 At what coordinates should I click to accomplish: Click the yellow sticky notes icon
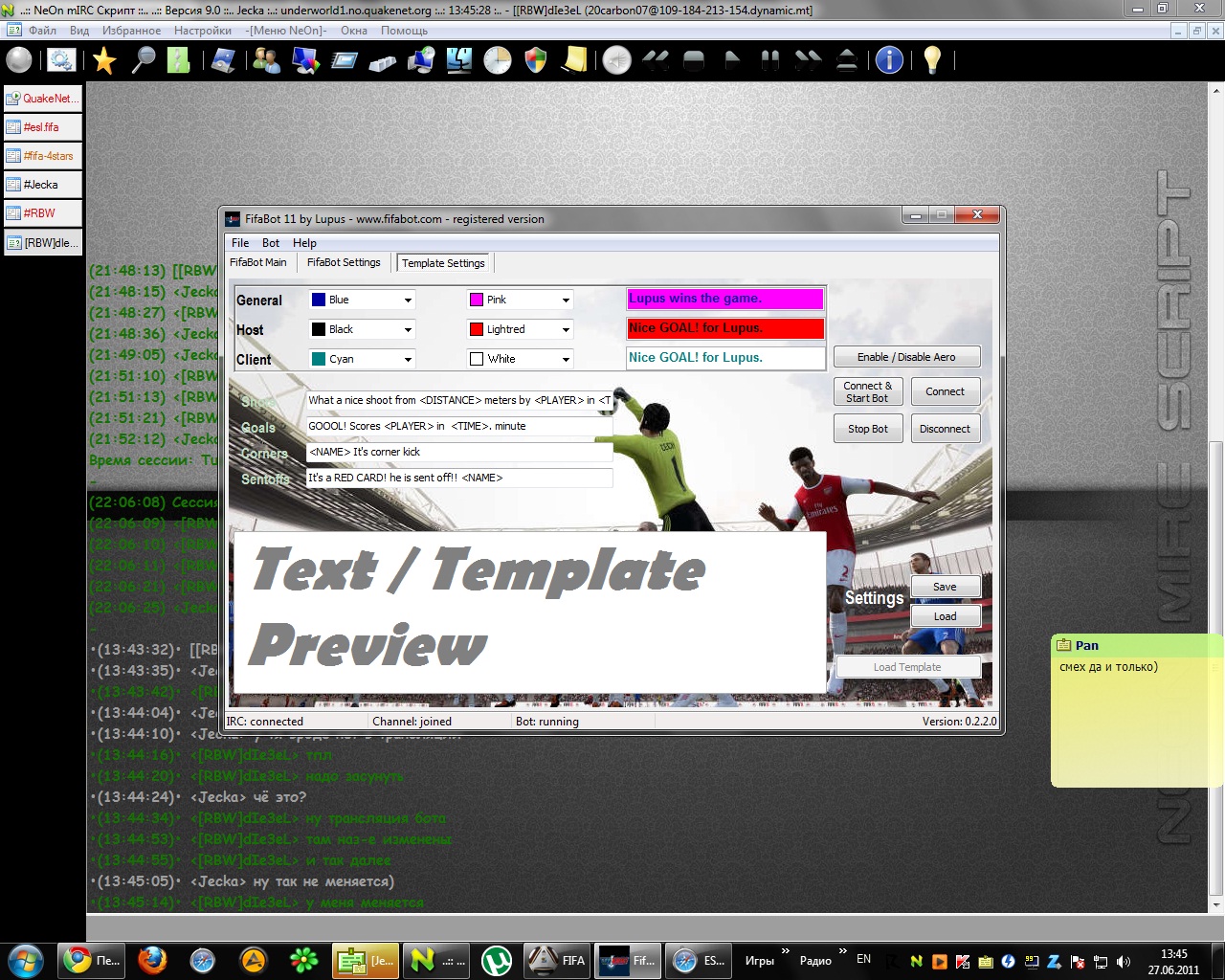(x=574, y=60)
